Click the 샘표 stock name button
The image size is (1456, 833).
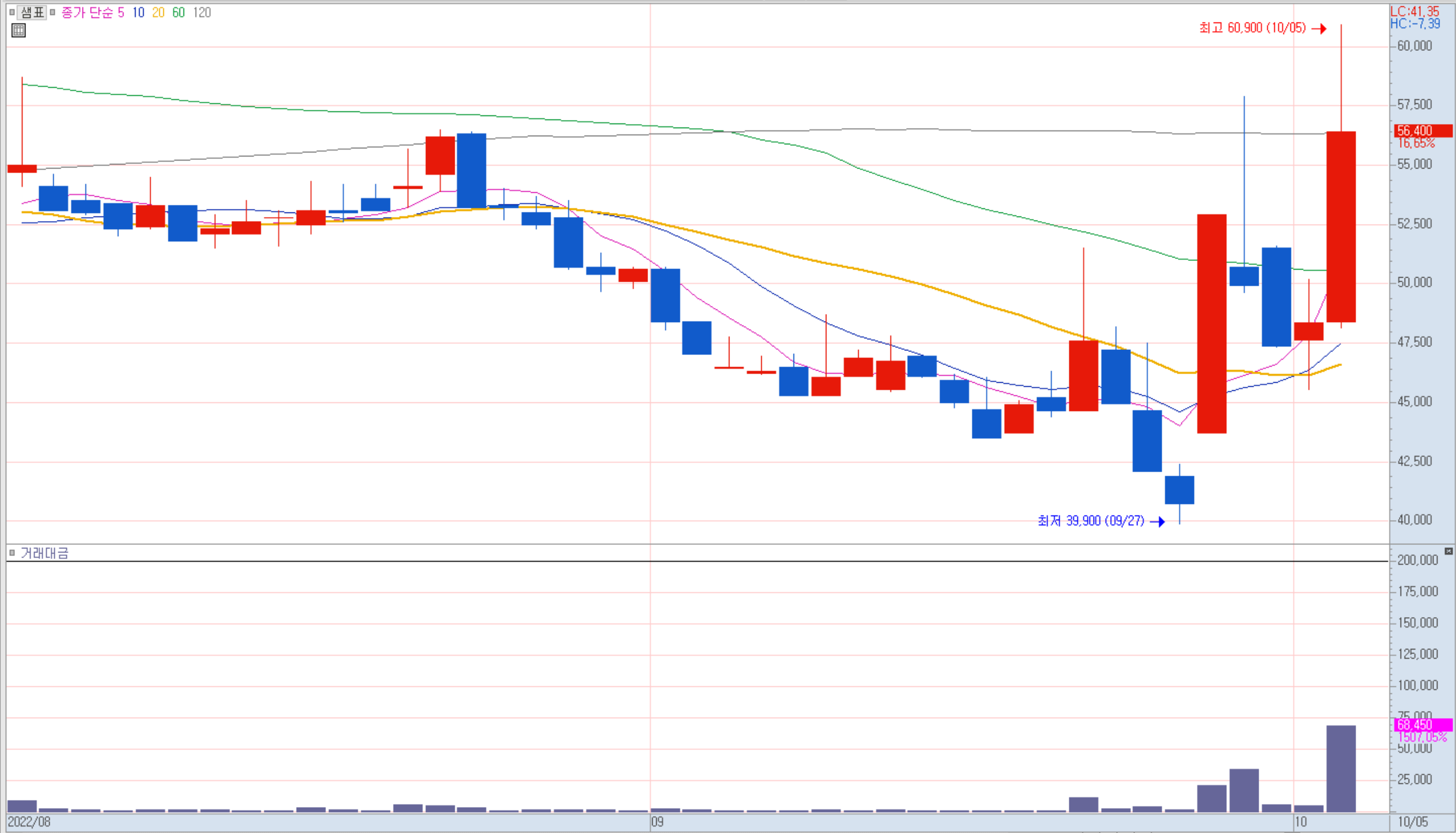pos(32,12)
